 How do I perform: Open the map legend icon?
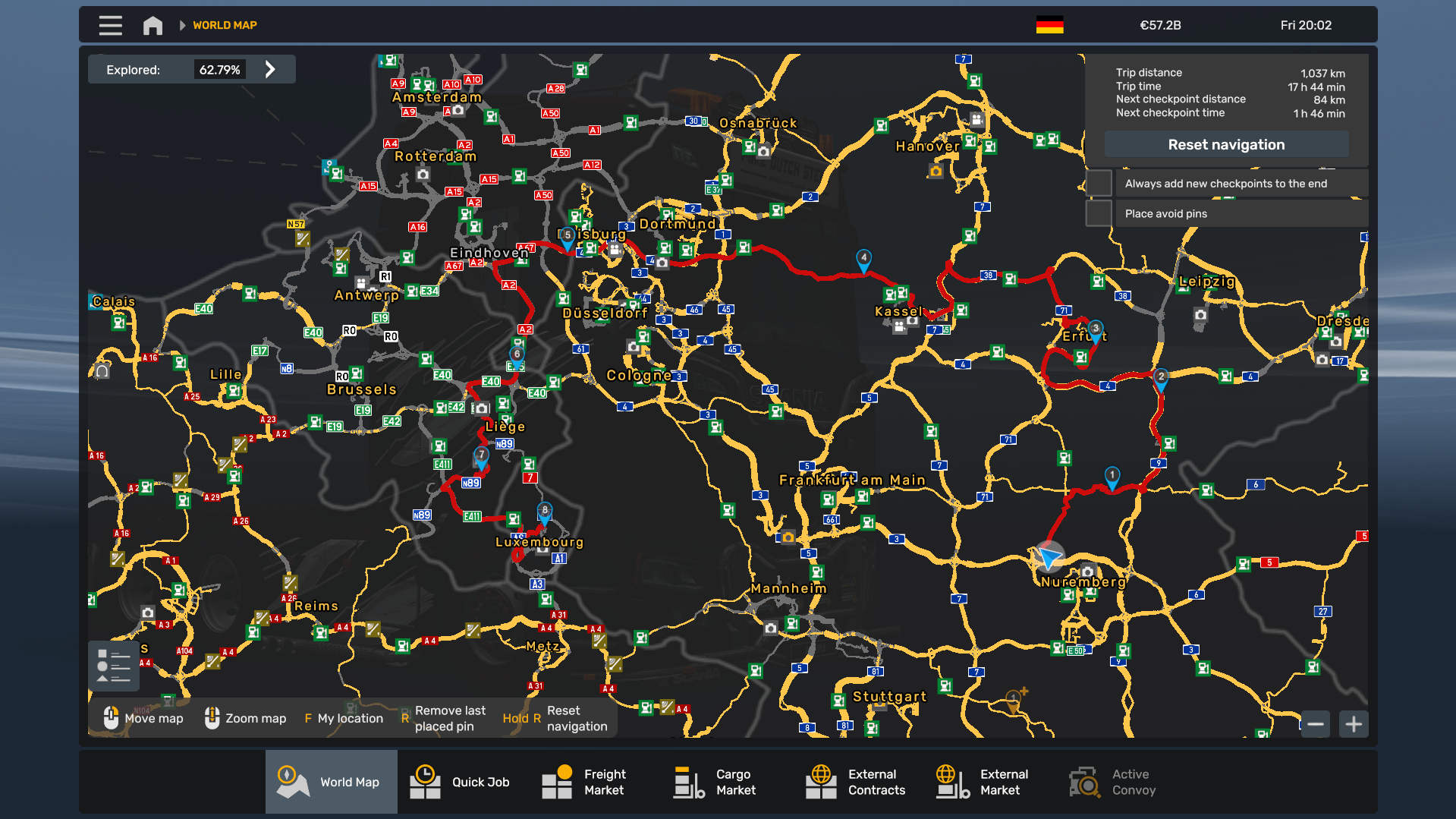[114, 666]
